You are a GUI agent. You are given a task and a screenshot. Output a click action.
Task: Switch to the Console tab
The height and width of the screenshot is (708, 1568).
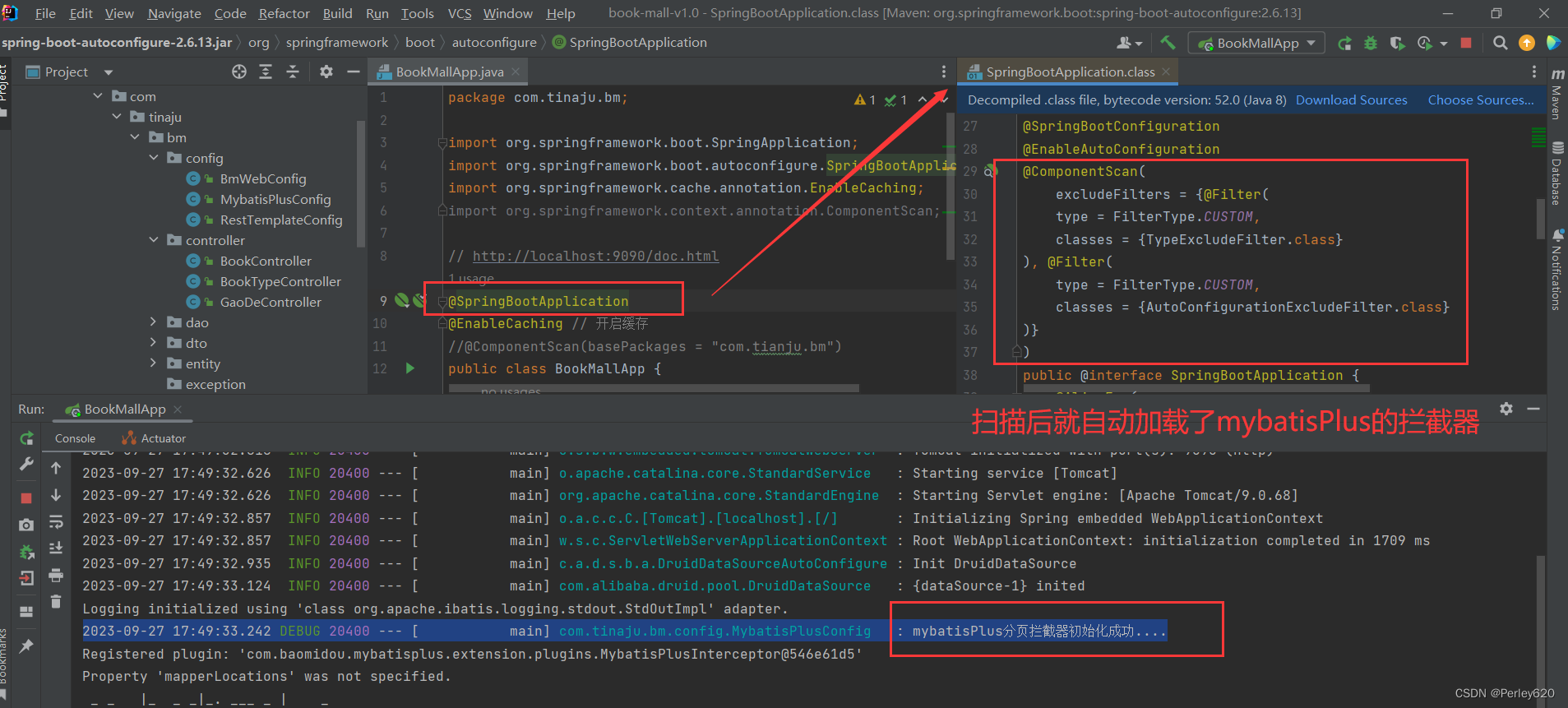point(75,438)
